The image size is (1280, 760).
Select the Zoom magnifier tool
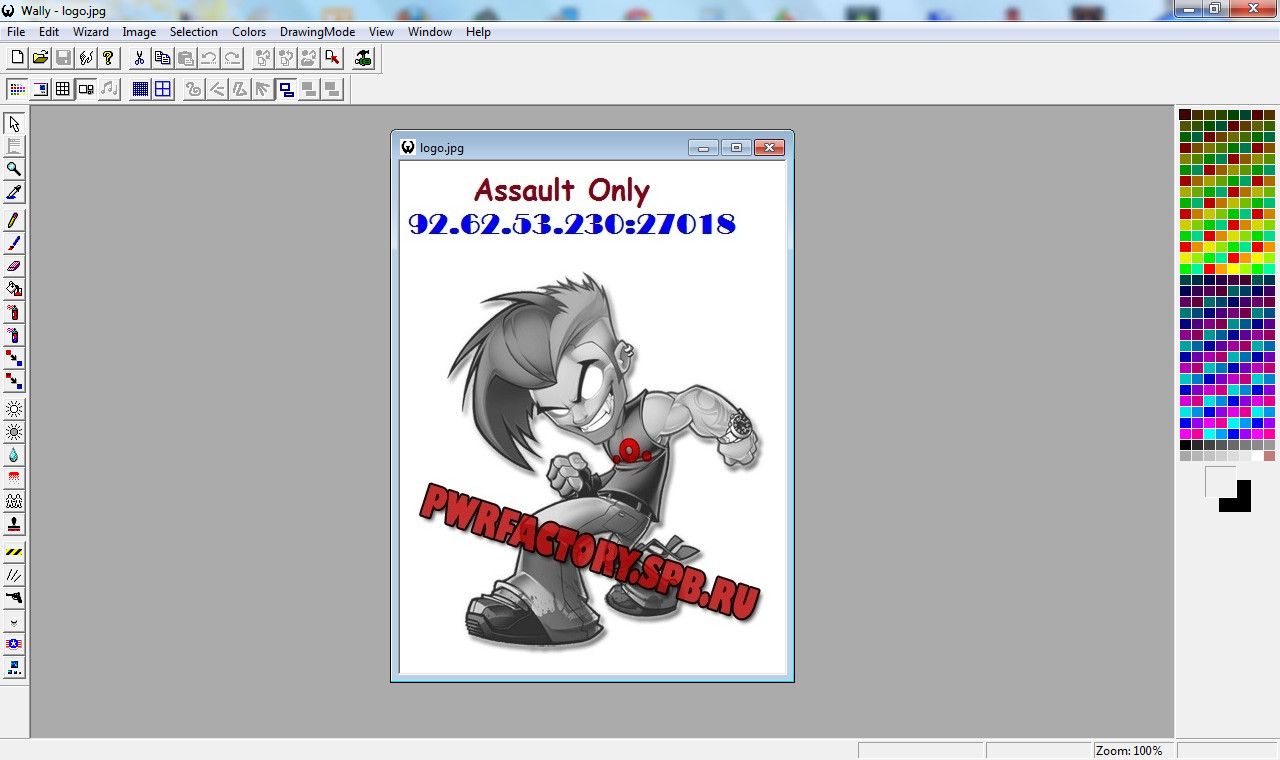coord(14,169)
